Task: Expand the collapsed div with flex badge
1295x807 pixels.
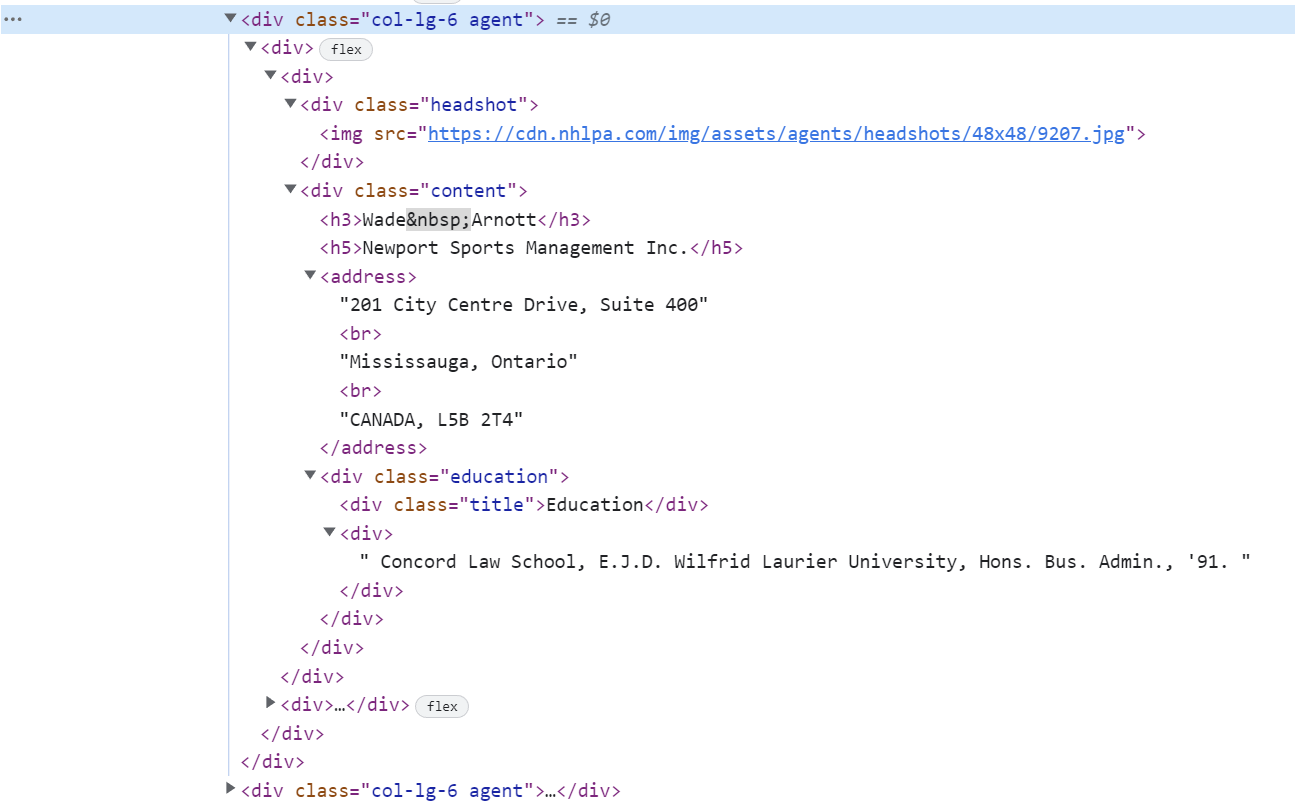Action: (270, 703)
